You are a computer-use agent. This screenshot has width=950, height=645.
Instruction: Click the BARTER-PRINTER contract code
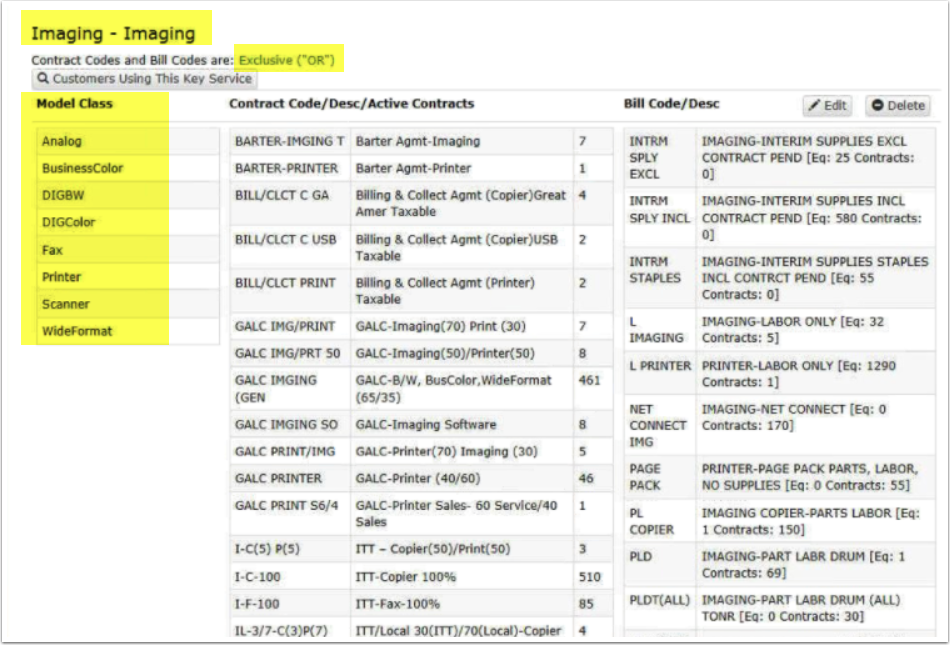[287, 168]
